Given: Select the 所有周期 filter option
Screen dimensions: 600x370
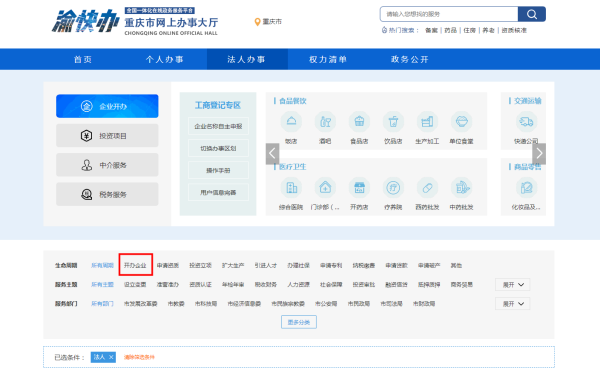Looking at the screenshot, I should pyautogui.click(x=102, y=265).
